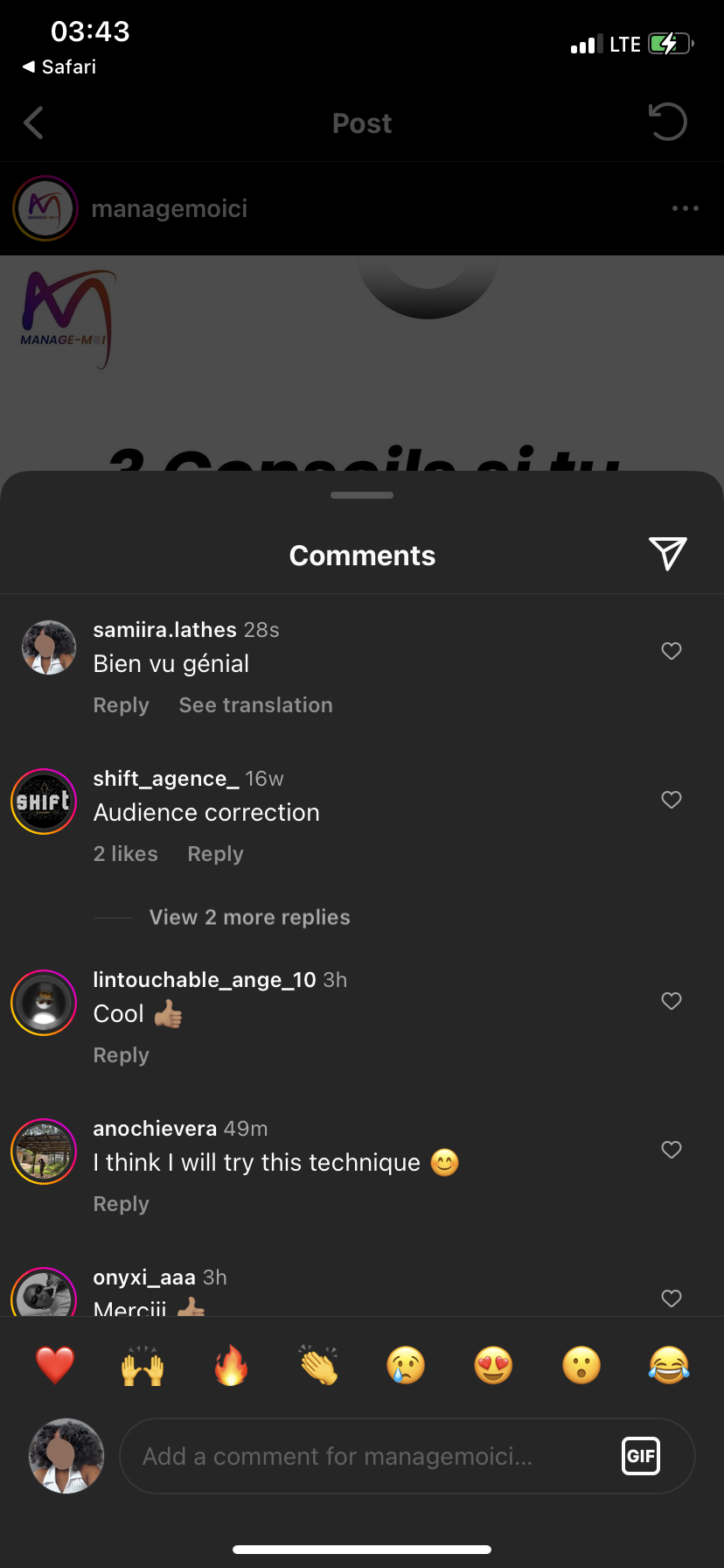The height and width of the screenshot is (1568, 724).
Task: Expand View 2 more replies
Action: [249, 917]
